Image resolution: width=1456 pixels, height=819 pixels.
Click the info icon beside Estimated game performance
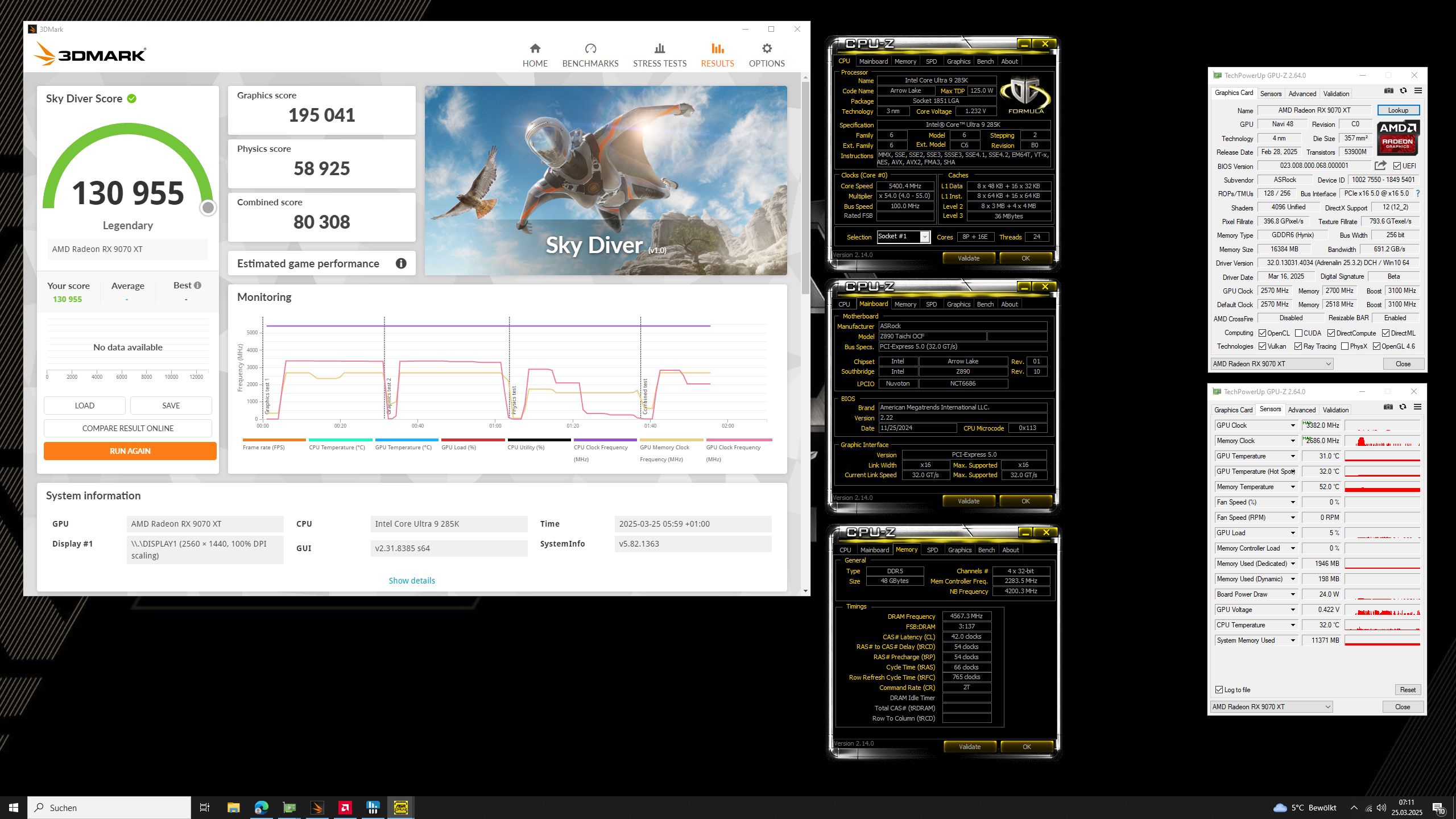click(401, 263)
